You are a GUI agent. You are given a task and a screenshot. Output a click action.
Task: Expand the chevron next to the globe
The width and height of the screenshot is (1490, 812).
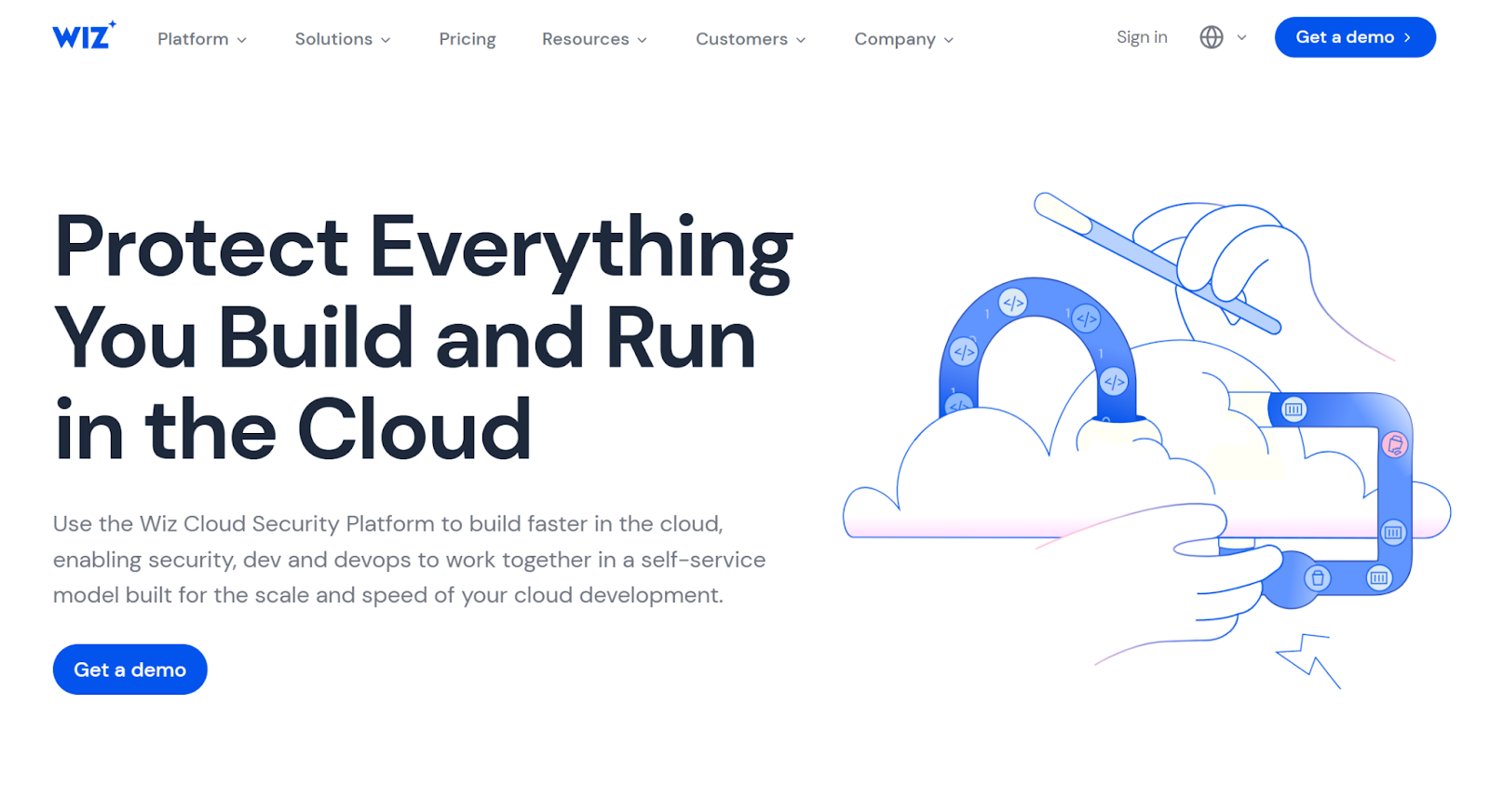coord(1241,37)
